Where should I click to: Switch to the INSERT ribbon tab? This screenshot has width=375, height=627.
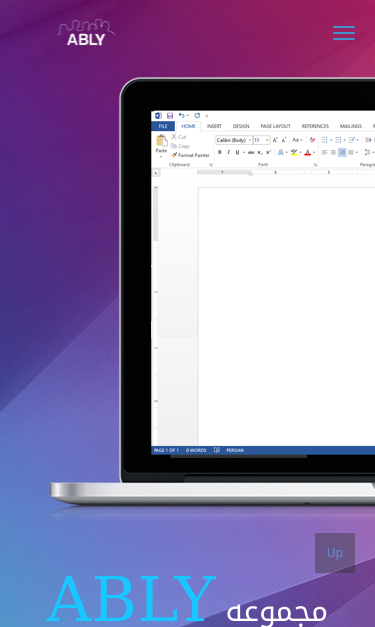[x=214, y=126]
